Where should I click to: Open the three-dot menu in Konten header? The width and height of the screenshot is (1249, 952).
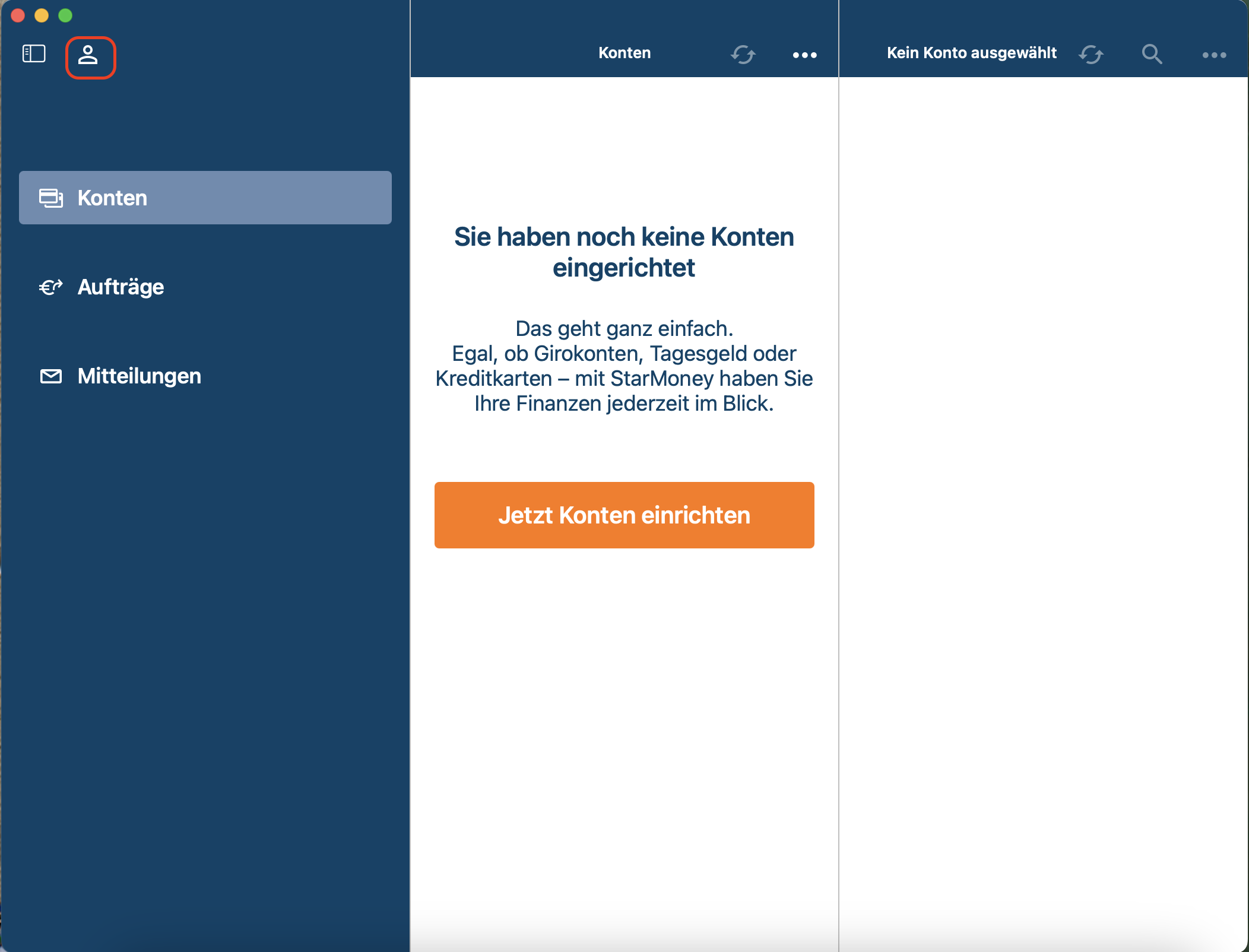[x=804, y=55]
